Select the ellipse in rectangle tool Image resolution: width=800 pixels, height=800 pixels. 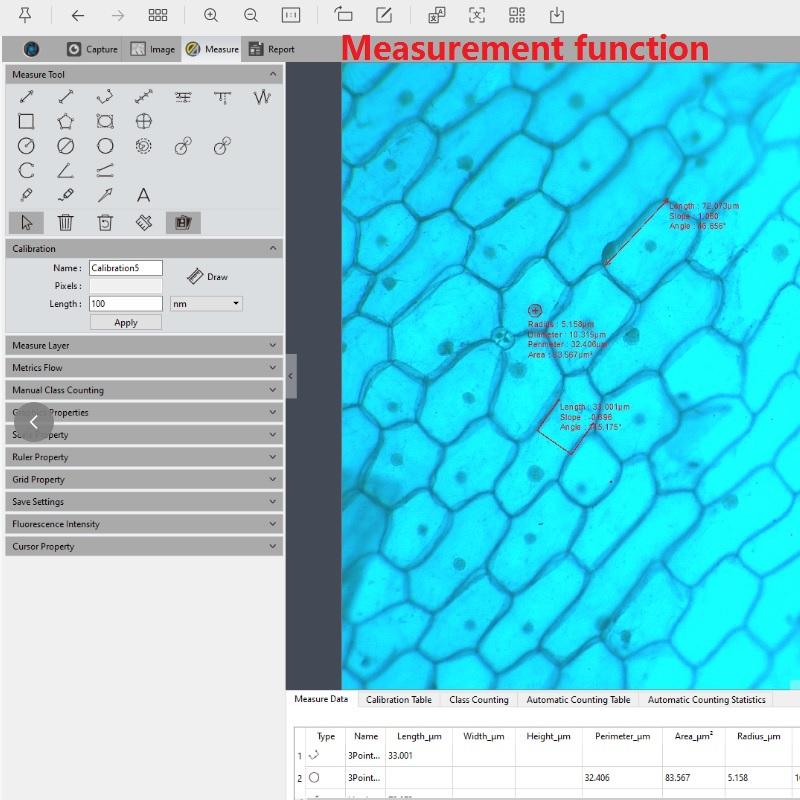click(105, 121)
